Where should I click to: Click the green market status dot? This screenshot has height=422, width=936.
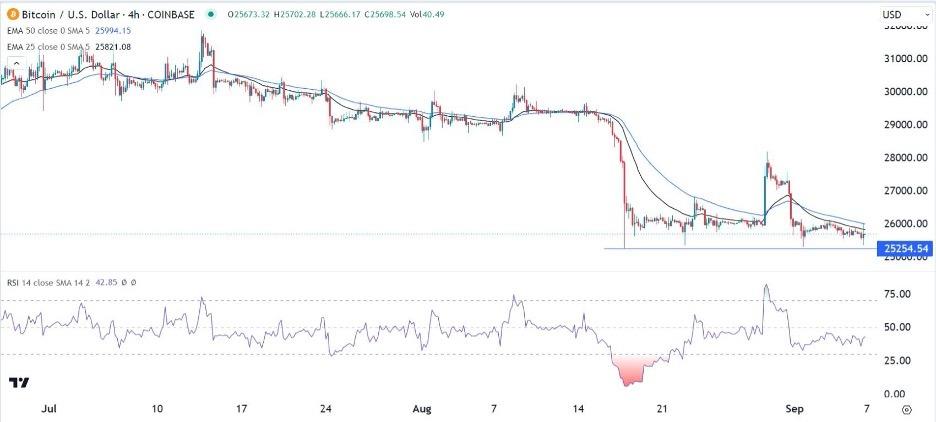tap(210, 14)
